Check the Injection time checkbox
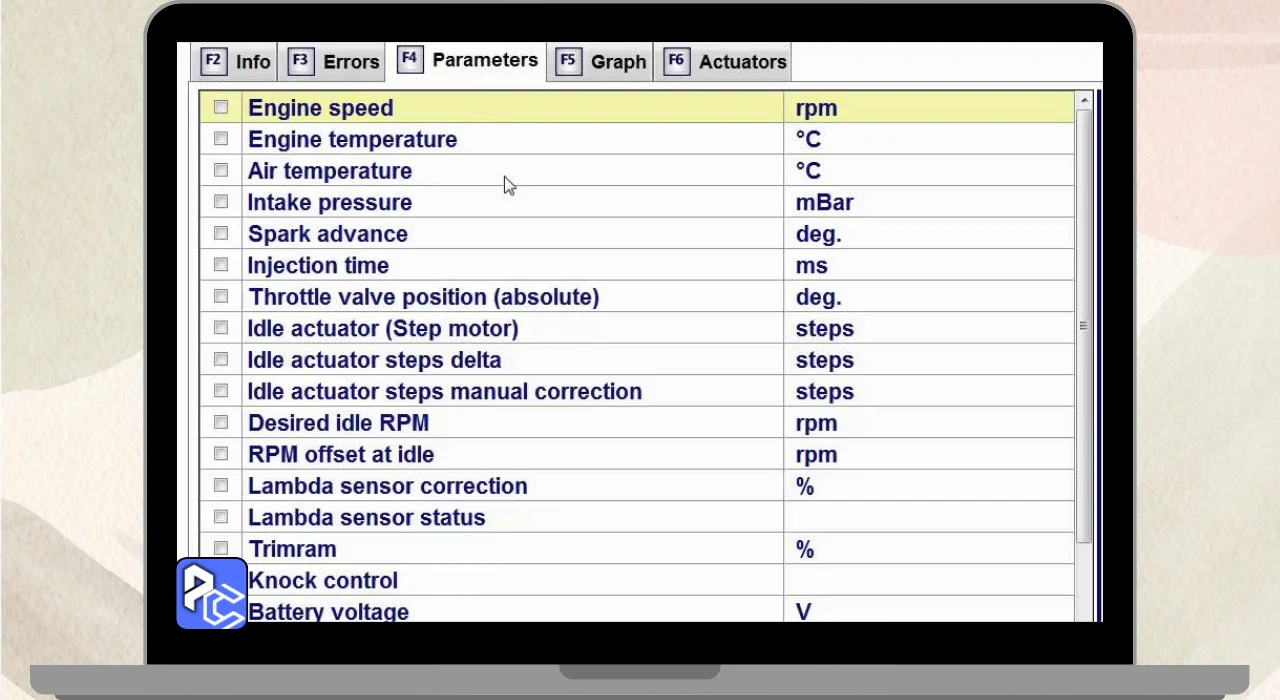The height and width of the screenshot is (700, 1280). pos(221,265)
